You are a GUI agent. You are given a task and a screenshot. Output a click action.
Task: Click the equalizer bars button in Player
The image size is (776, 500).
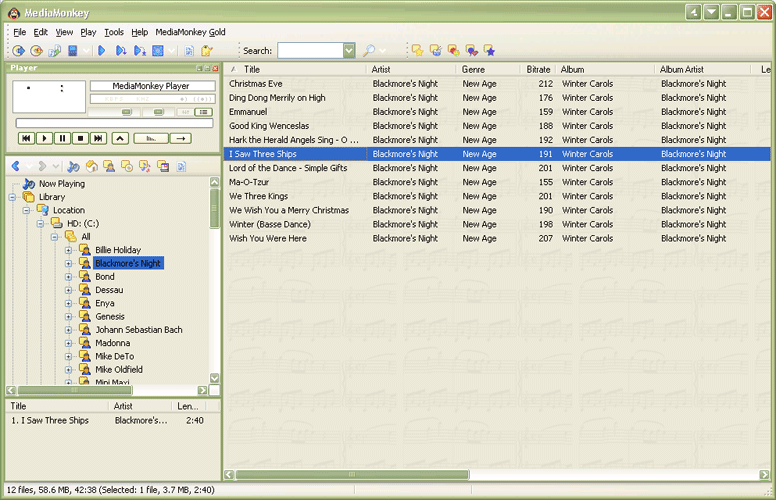151,139
